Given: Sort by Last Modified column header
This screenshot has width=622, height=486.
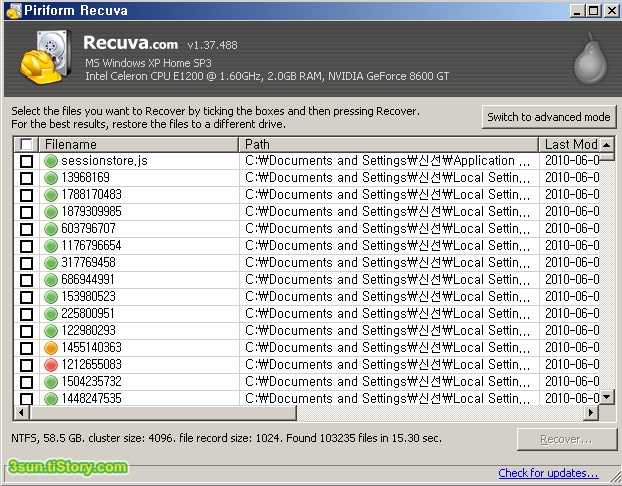Looking at the screenshot, I should pyautogui.click(x=569, y=144).
